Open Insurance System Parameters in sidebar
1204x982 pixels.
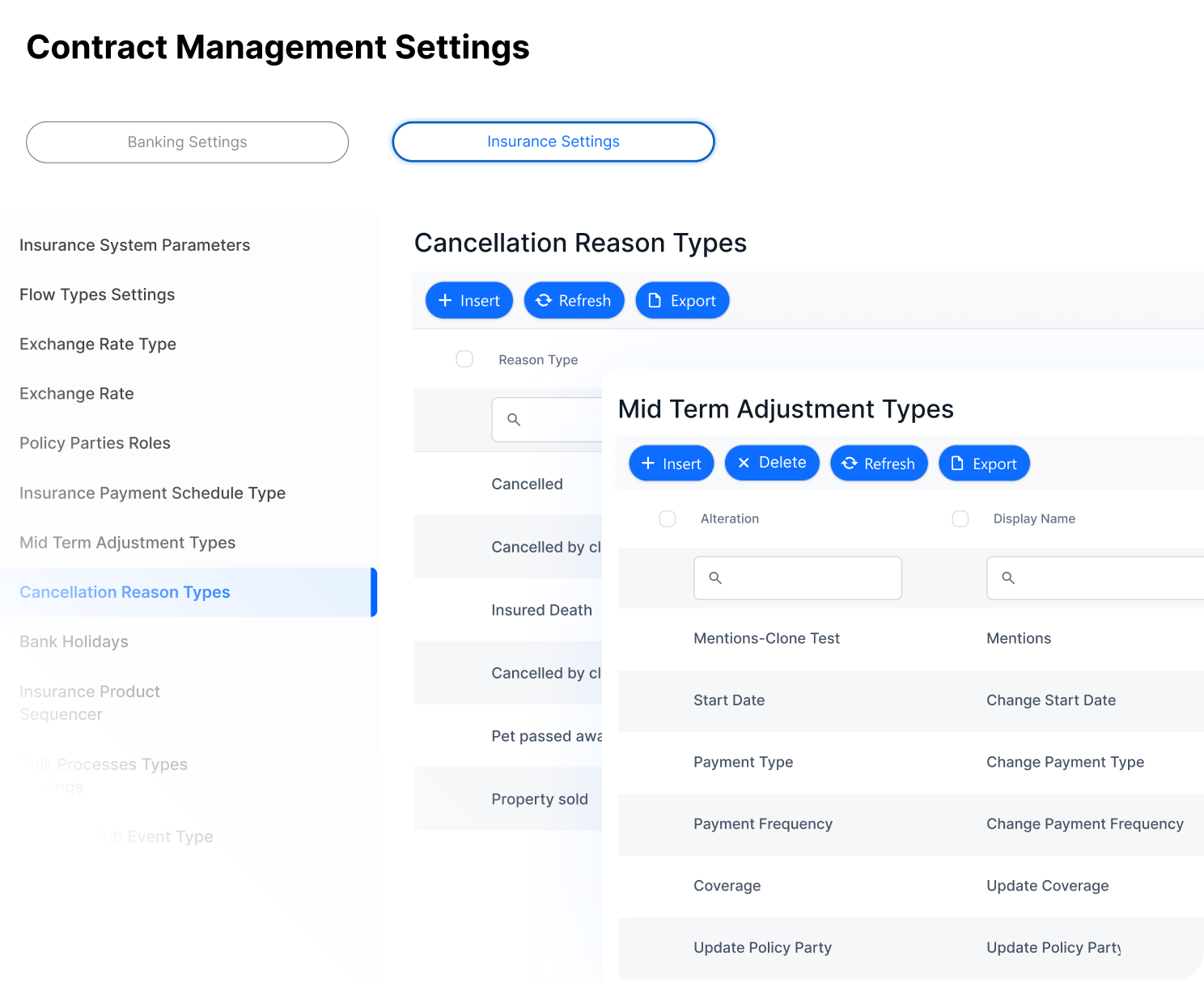click(x=134, y=245)
